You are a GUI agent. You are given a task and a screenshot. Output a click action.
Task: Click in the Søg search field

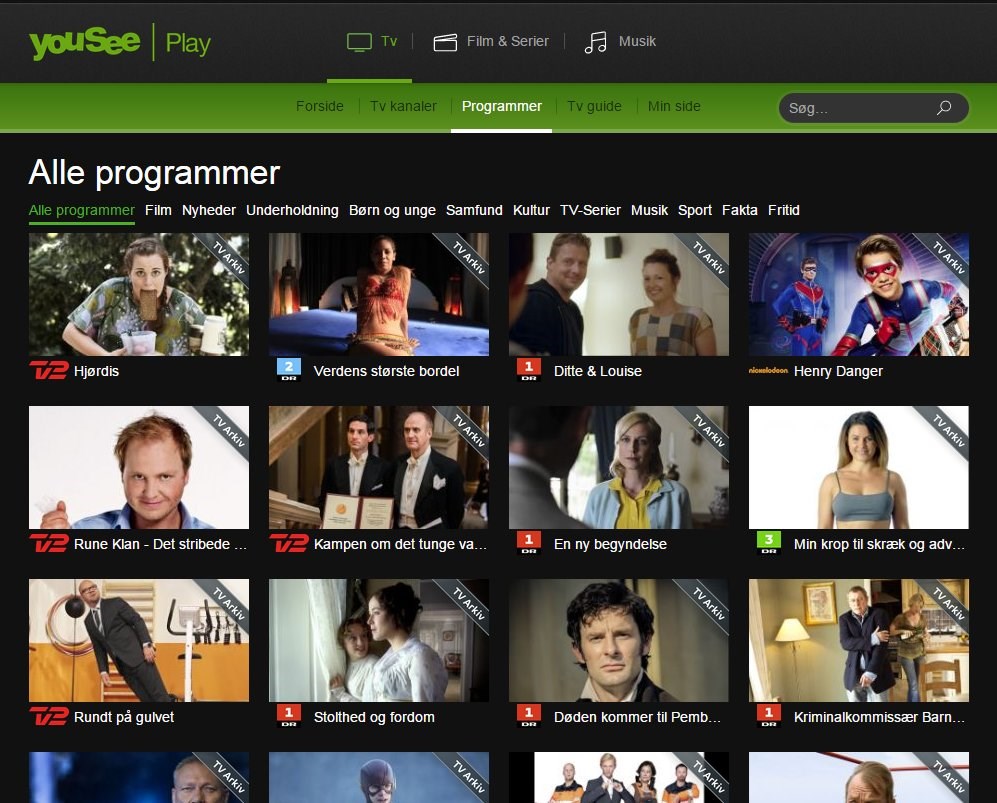click(x=874, y=108)
